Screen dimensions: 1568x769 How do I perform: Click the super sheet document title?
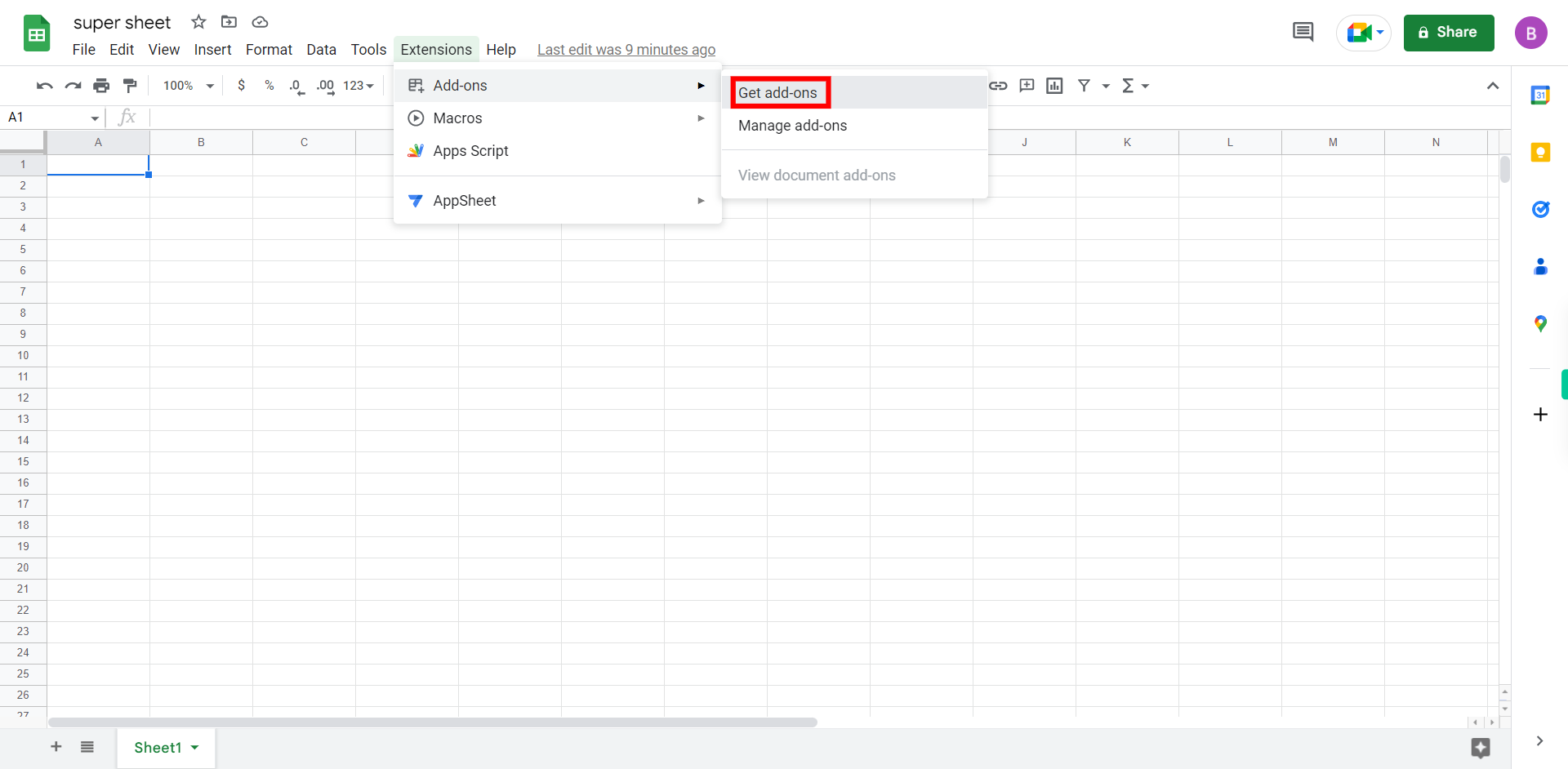click(122, 23)
